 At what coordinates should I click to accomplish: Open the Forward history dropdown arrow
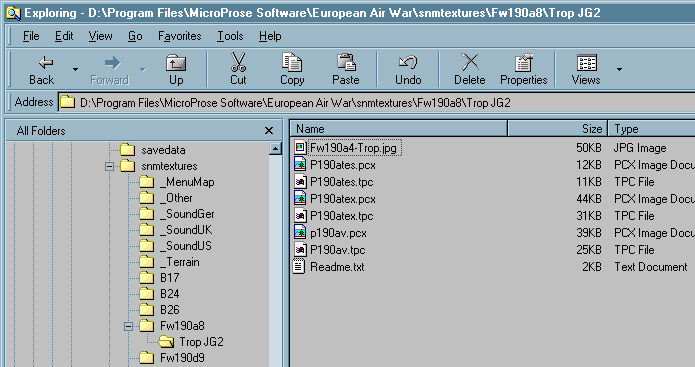142,70
